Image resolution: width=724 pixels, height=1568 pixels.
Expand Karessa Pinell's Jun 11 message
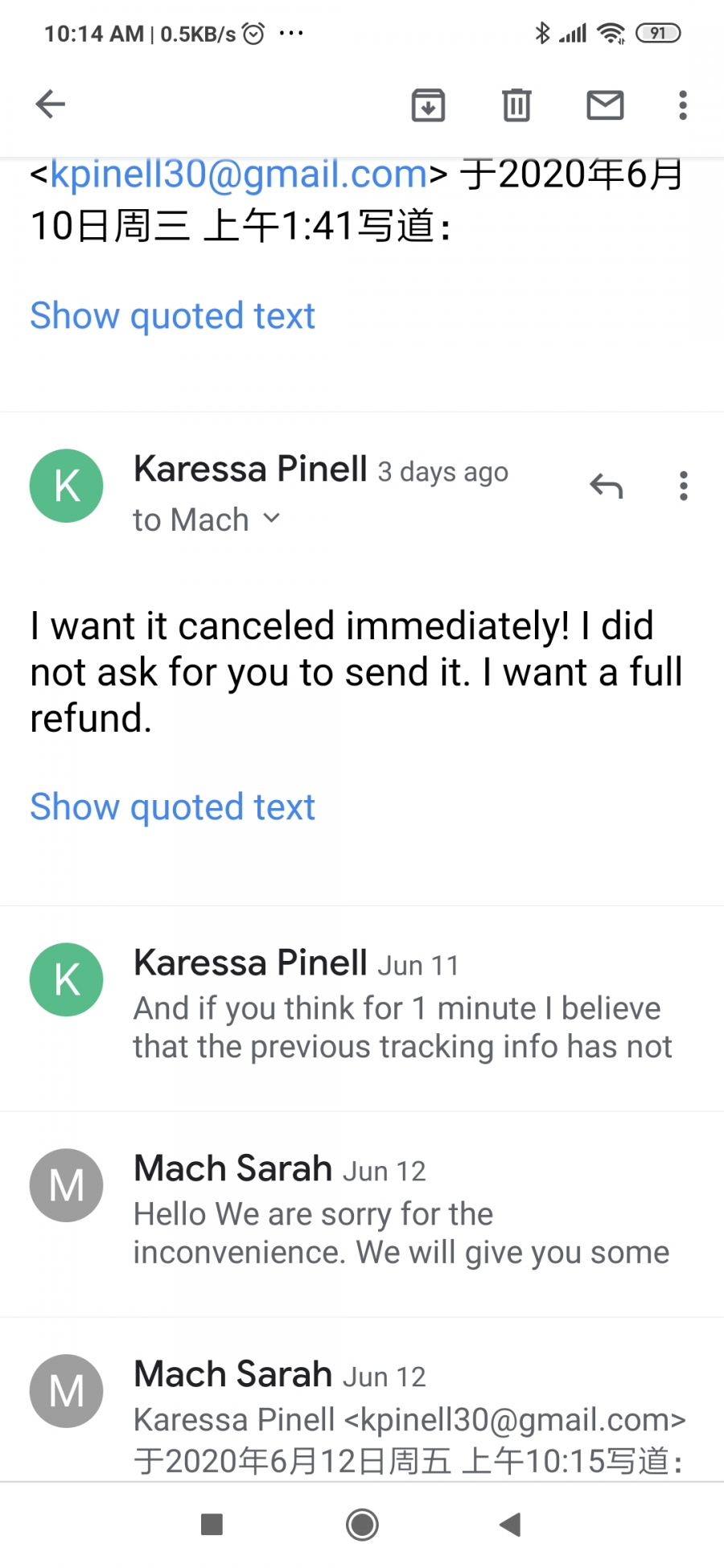point(362,1008)
